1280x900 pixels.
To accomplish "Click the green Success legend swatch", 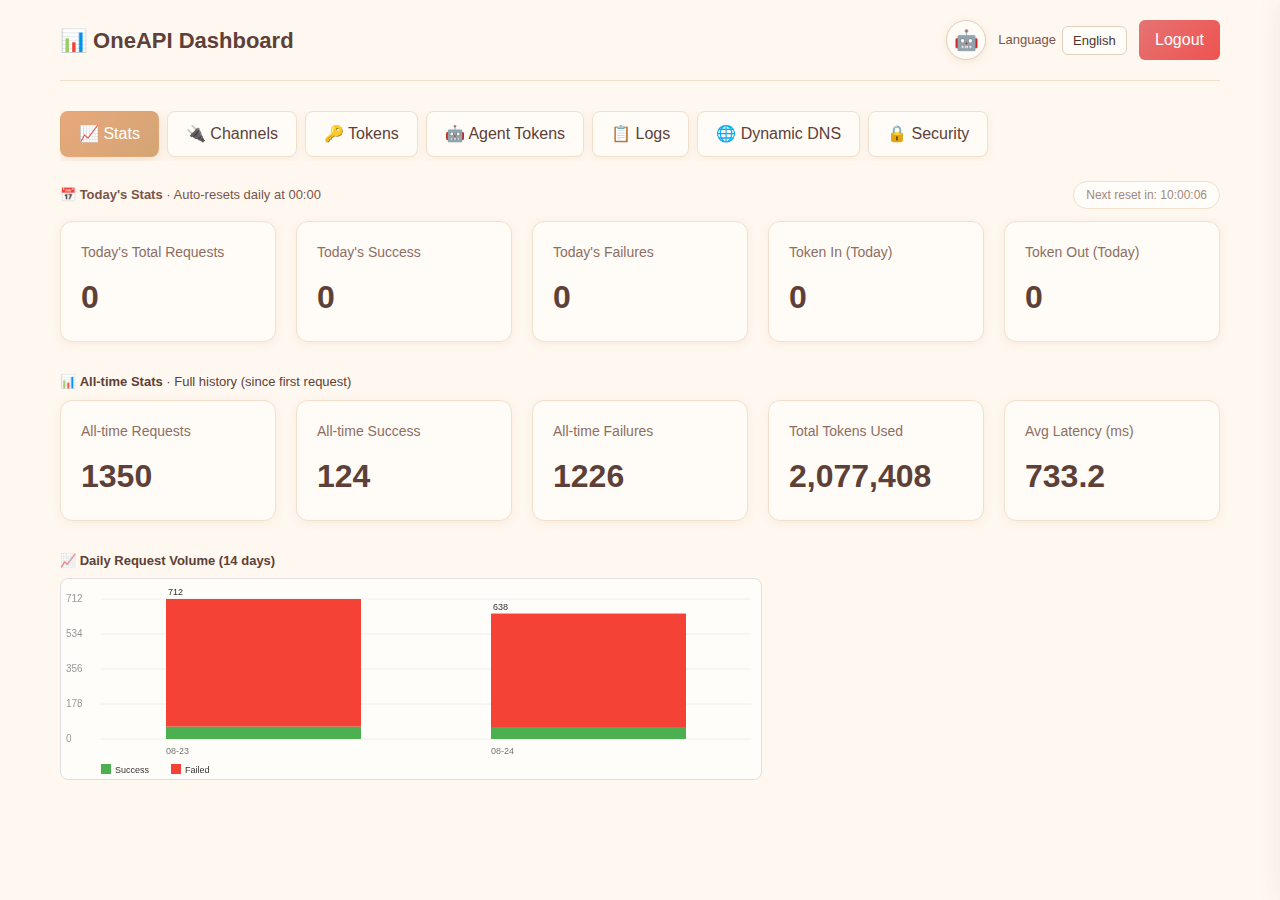I will 106,769.
